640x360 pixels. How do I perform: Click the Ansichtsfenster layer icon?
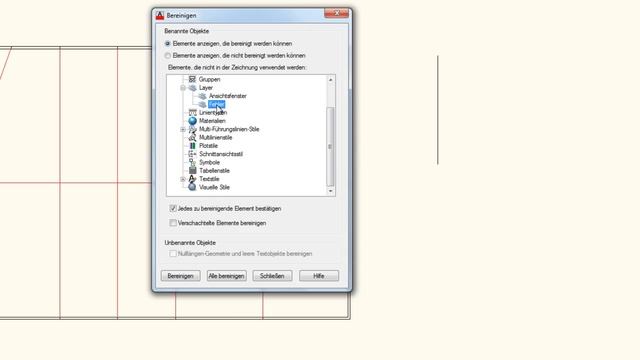[202, 96]
